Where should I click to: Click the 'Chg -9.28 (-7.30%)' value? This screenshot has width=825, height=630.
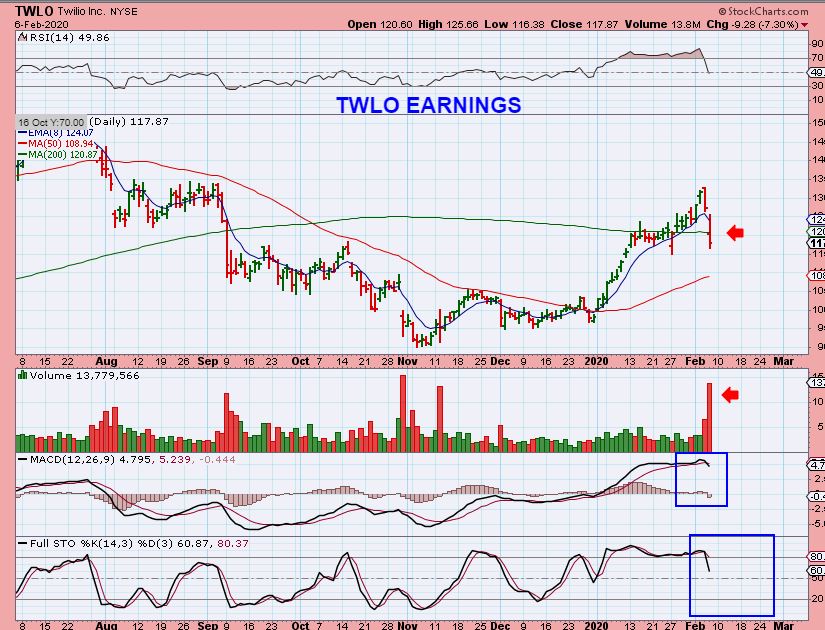tap(752, 24)
